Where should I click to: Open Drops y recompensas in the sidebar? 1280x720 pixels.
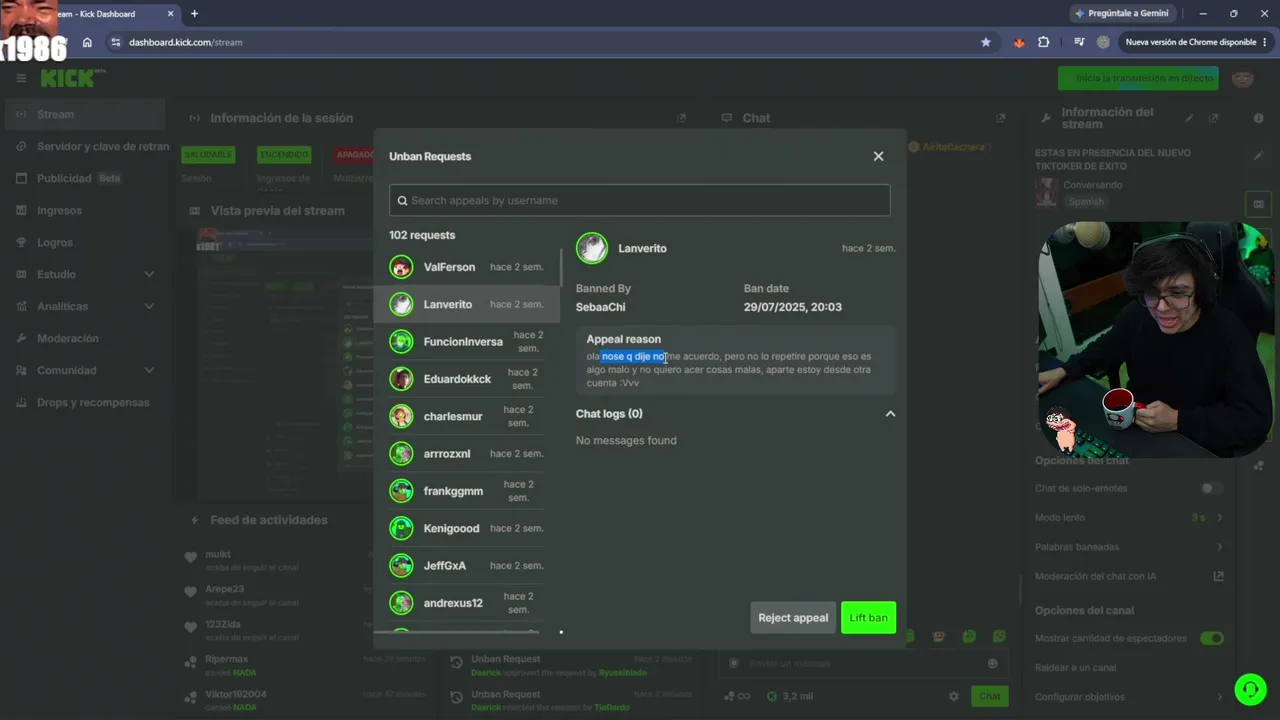pyautogui.click(x=85, y=402)
